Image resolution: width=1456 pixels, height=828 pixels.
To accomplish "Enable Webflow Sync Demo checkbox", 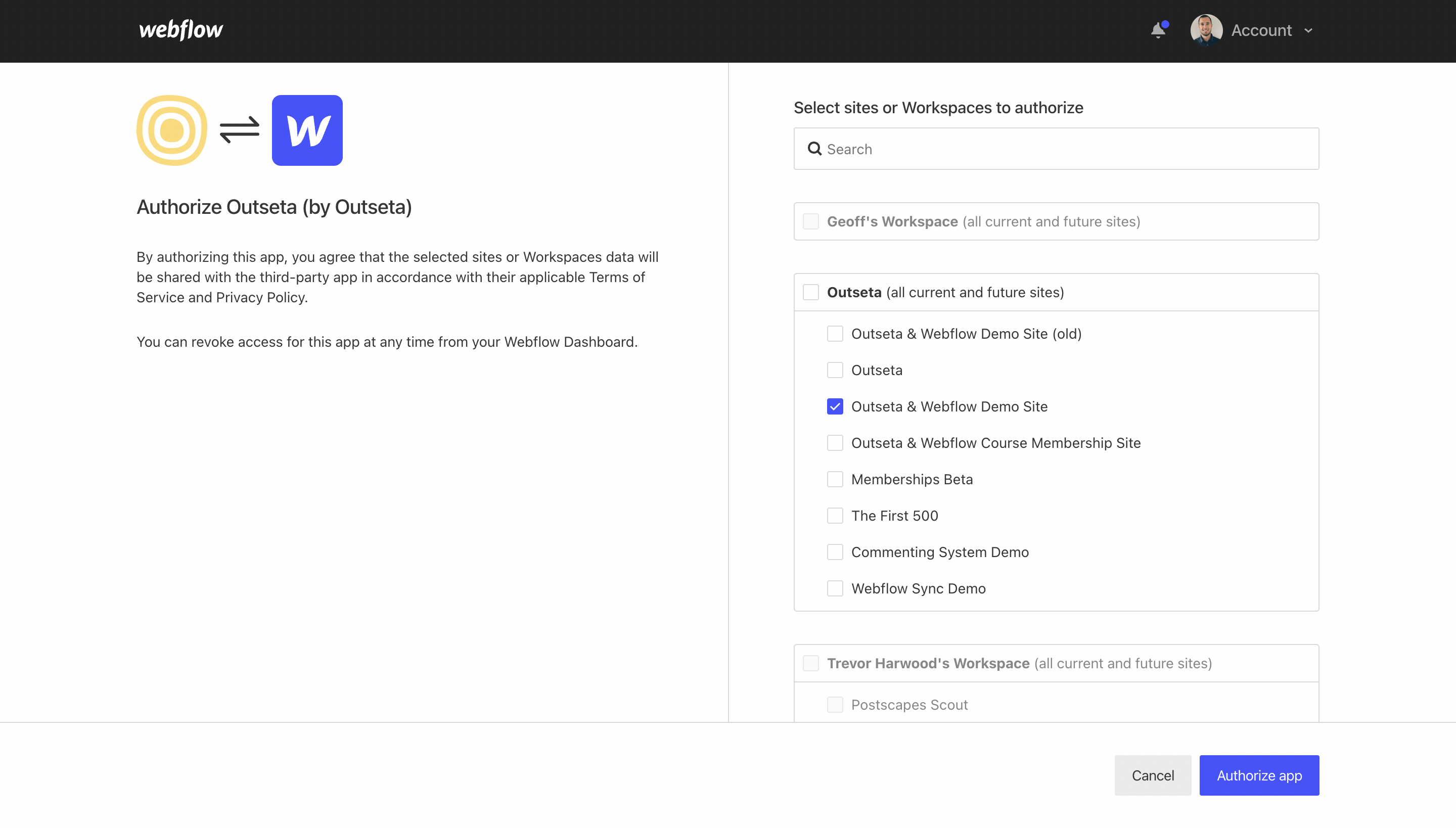I will coord(835,588).
